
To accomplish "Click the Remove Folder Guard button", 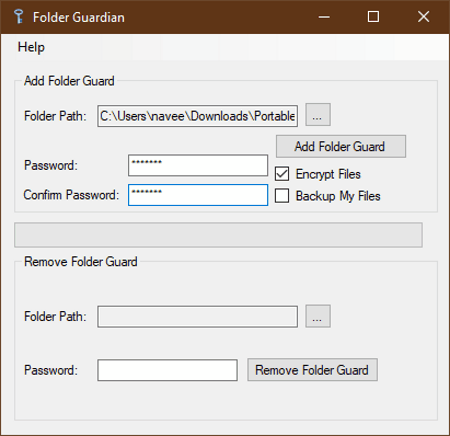I will click(312, 370).
